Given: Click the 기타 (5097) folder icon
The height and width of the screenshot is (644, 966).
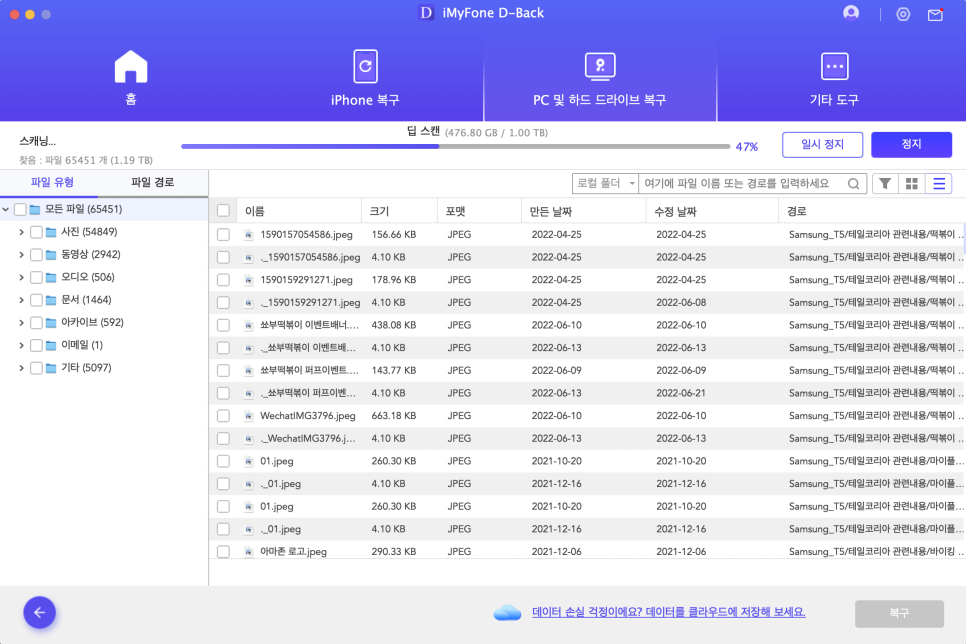Looking at the screenshot, I should click(51, 369).
